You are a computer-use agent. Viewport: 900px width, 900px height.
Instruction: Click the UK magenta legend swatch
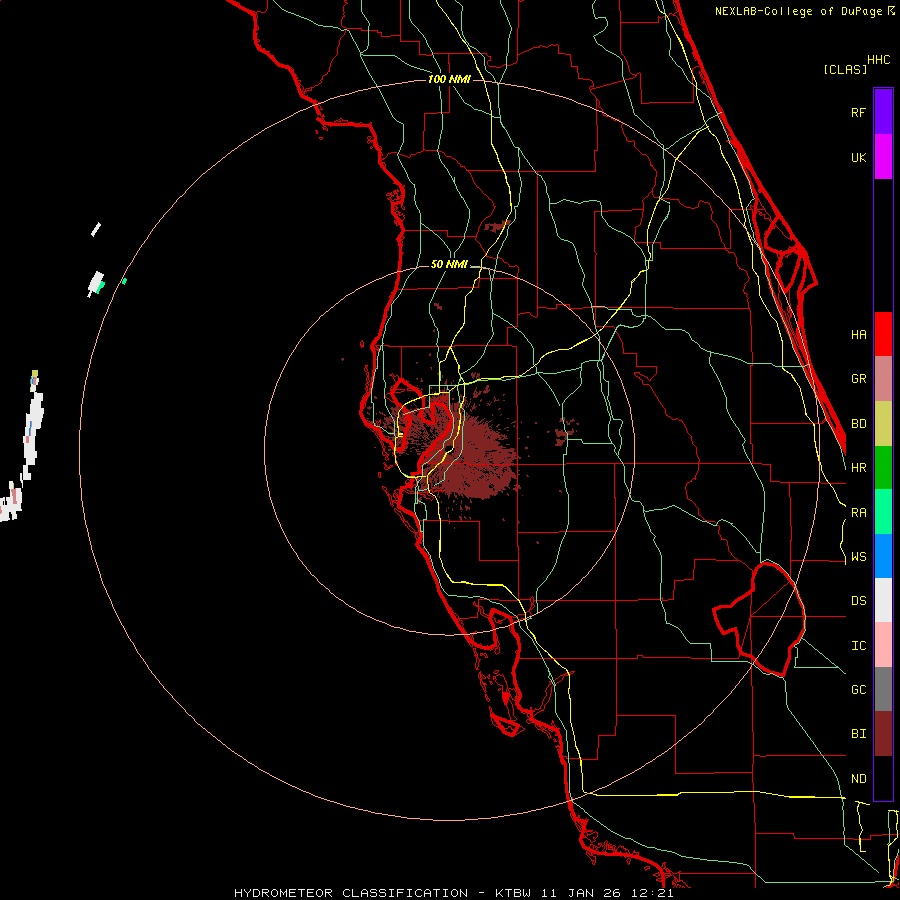[883, 157]
